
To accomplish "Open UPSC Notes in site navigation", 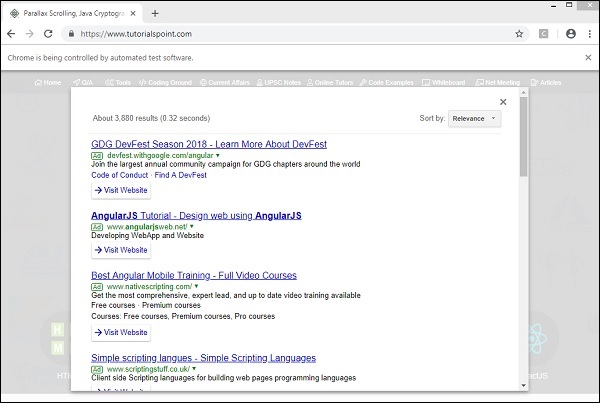I will pos(279,82).
